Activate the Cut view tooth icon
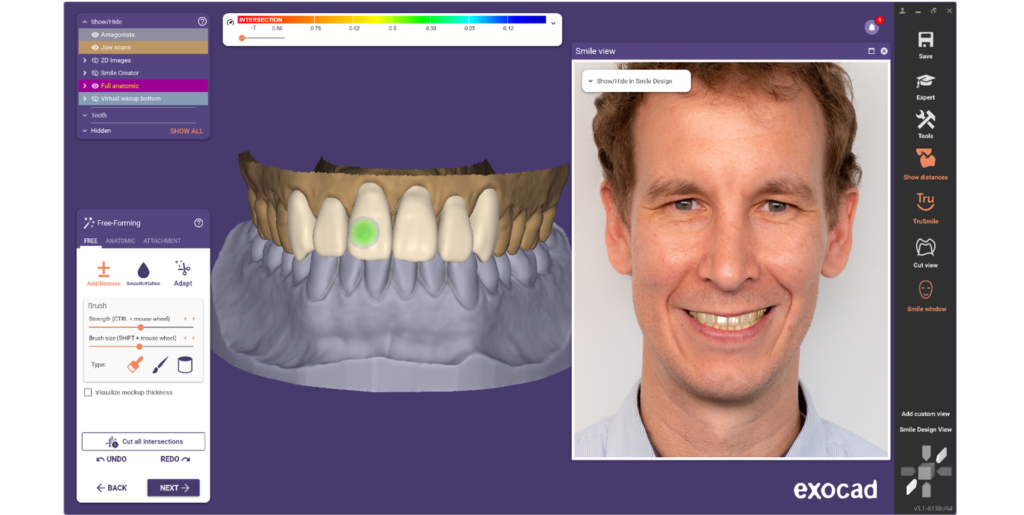Viewport: 1024px width, 515px height. pos(925,247)
